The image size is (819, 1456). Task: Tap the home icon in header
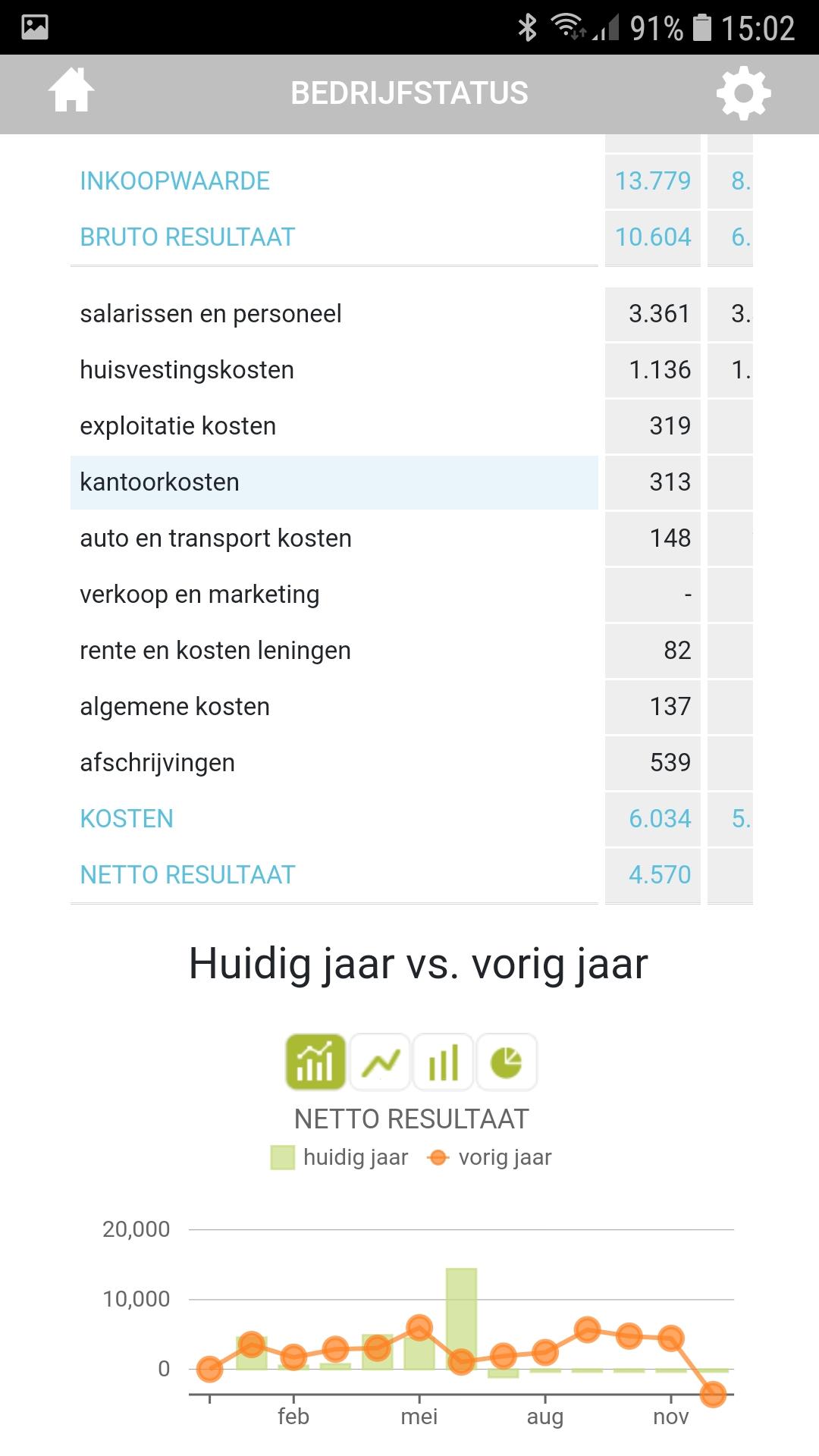point(71,91)
